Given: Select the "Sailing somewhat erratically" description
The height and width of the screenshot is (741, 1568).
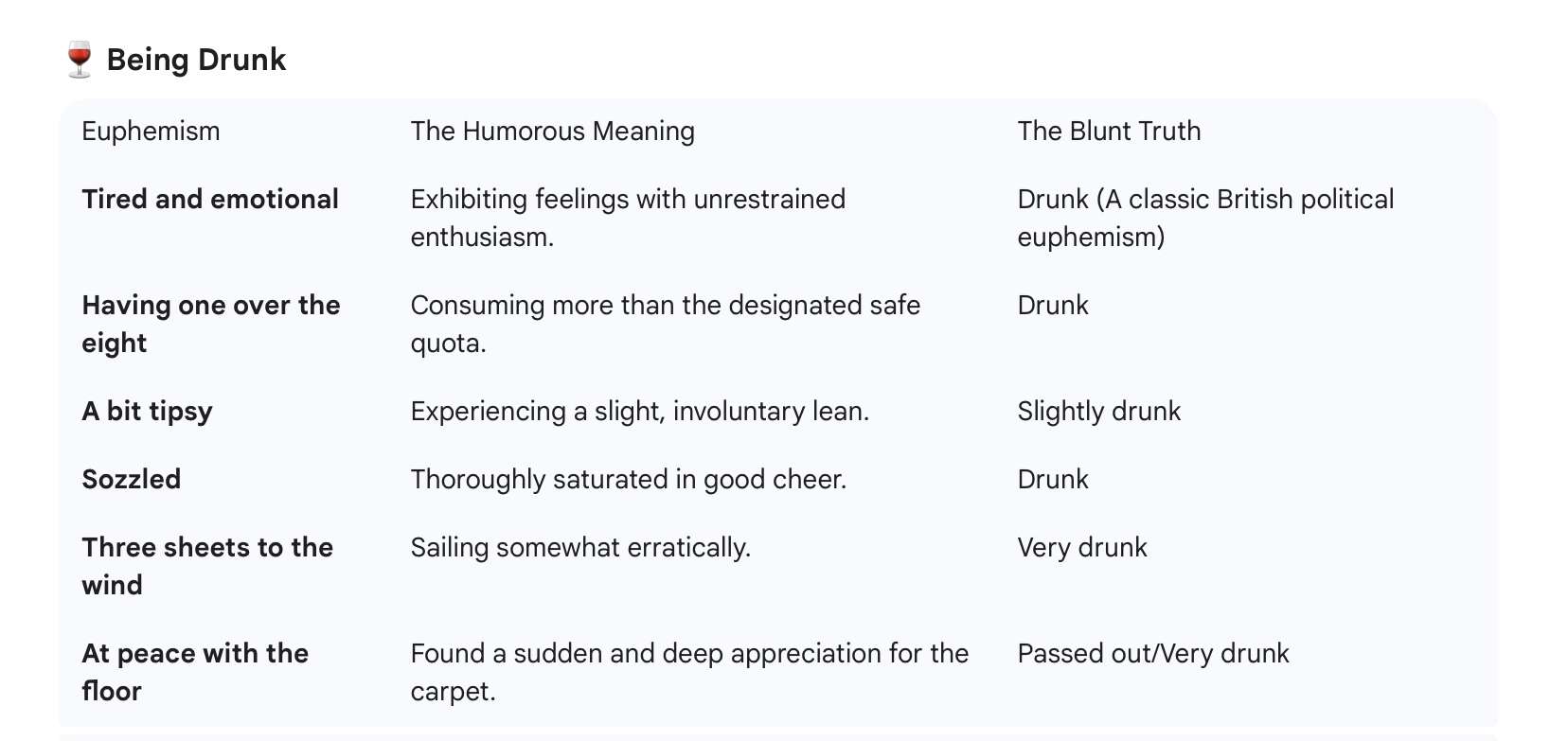Looking at the screenshot, I should 579,547.
